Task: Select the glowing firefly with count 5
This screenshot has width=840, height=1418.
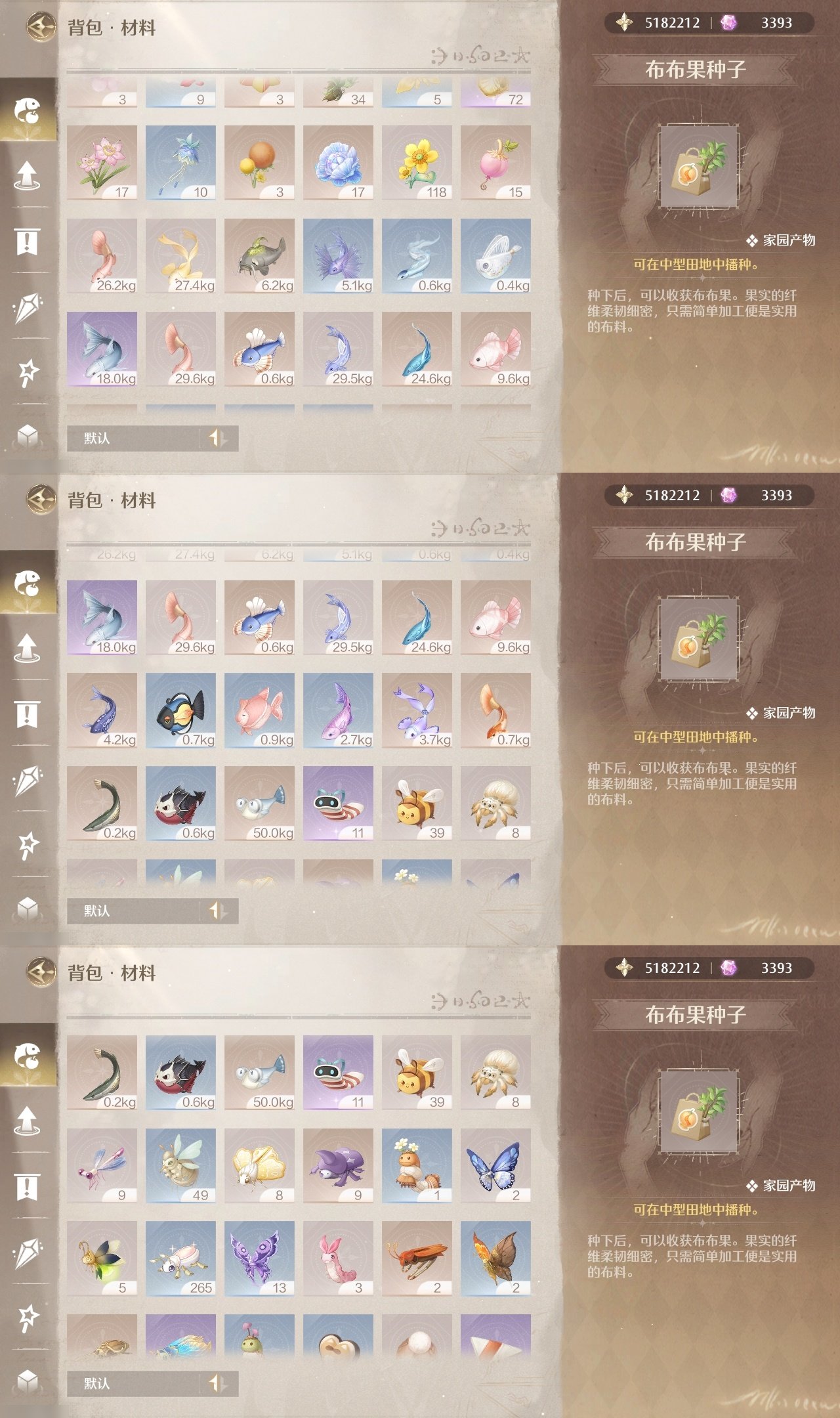Action: pyautogui.click(x=102, y=1258)
